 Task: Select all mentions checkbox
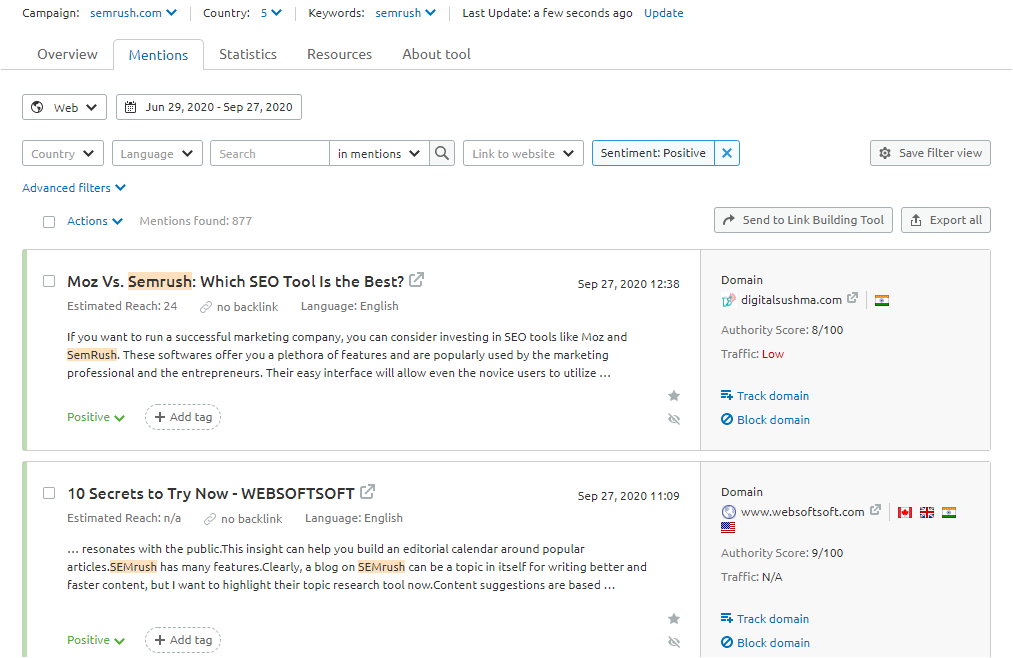tap(49, 222)
